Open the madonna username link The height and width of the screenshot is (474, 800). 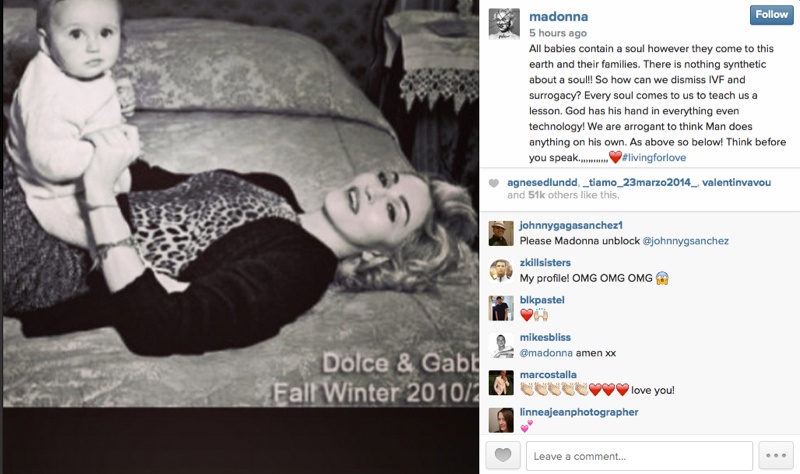pyautogui.click(x=558, y=16)
